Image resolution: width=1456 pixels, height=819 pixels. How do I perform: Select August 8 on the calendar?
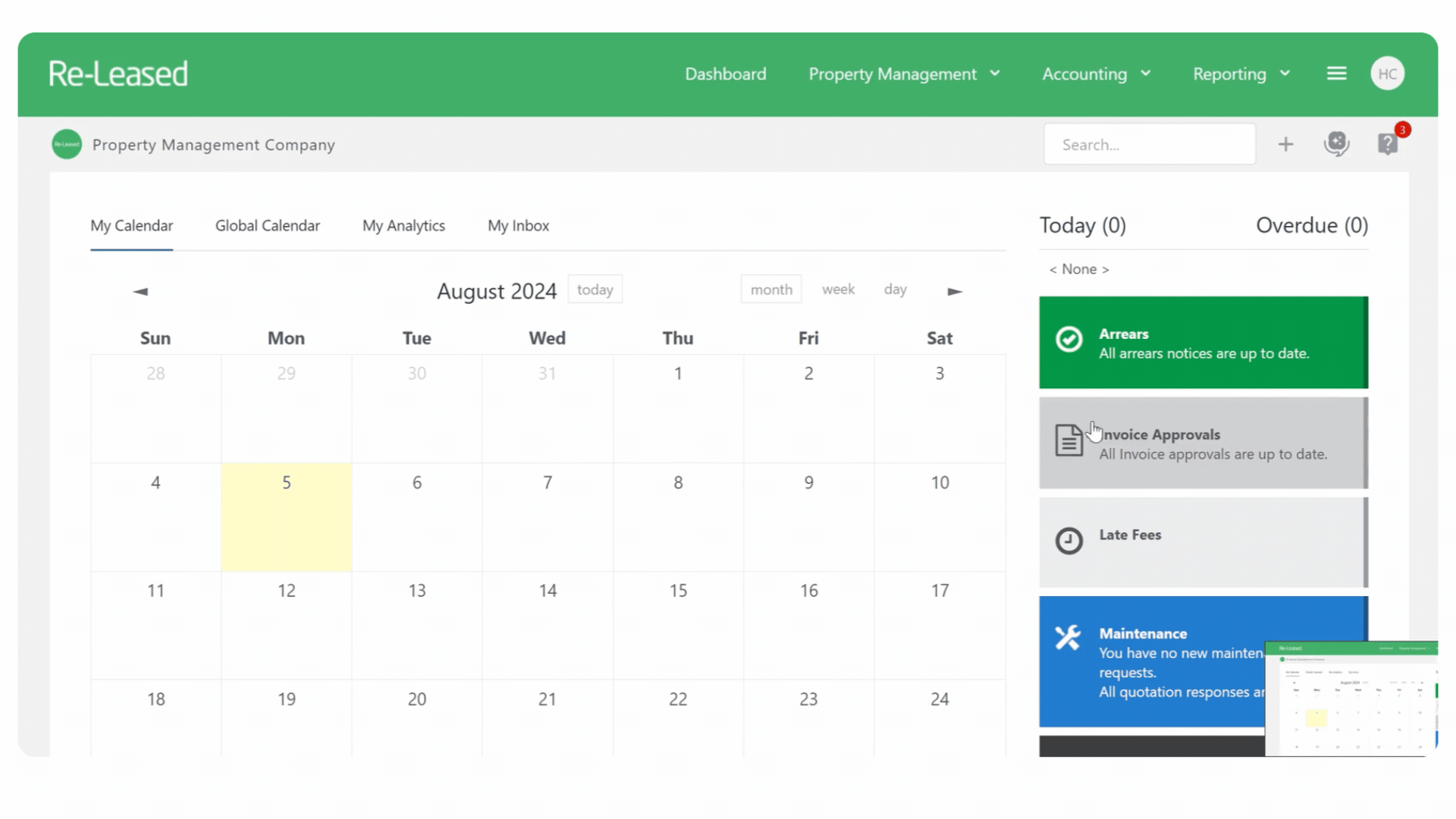678,517
